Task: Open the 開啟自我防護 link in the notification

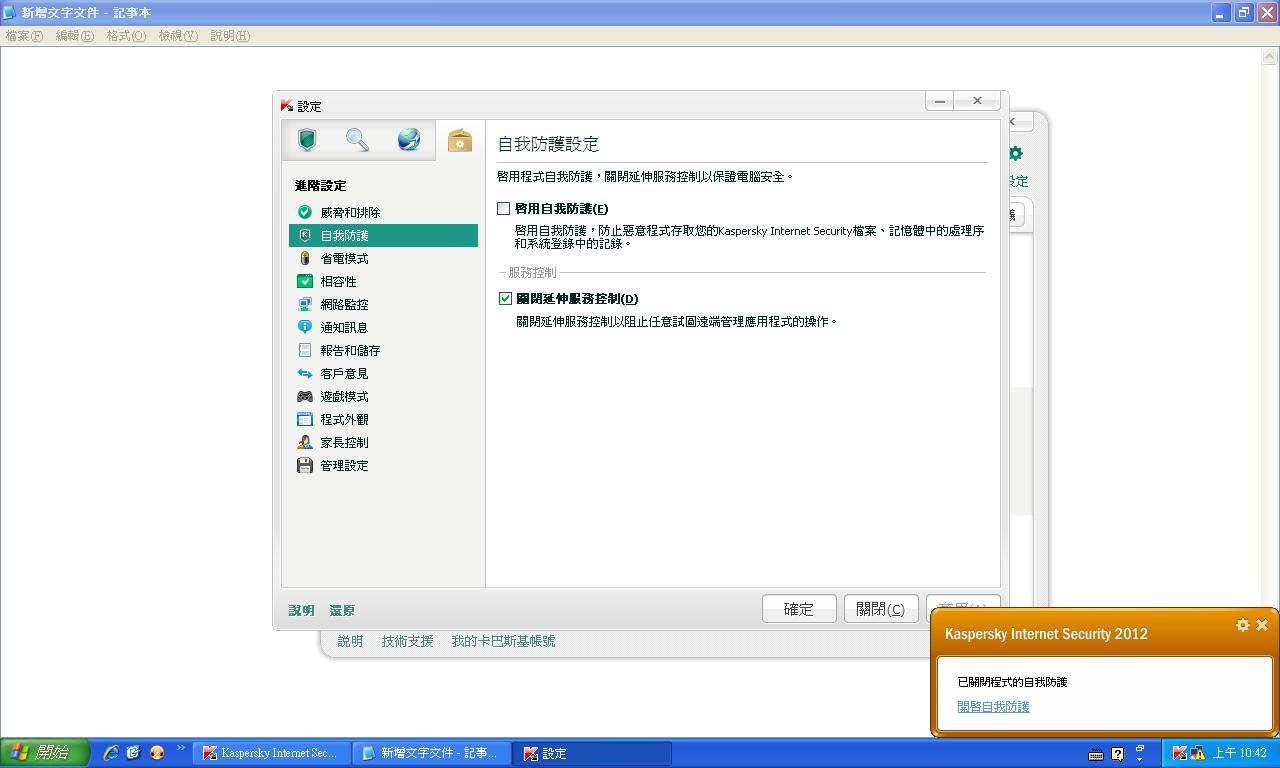Action: tap(992, 706)
